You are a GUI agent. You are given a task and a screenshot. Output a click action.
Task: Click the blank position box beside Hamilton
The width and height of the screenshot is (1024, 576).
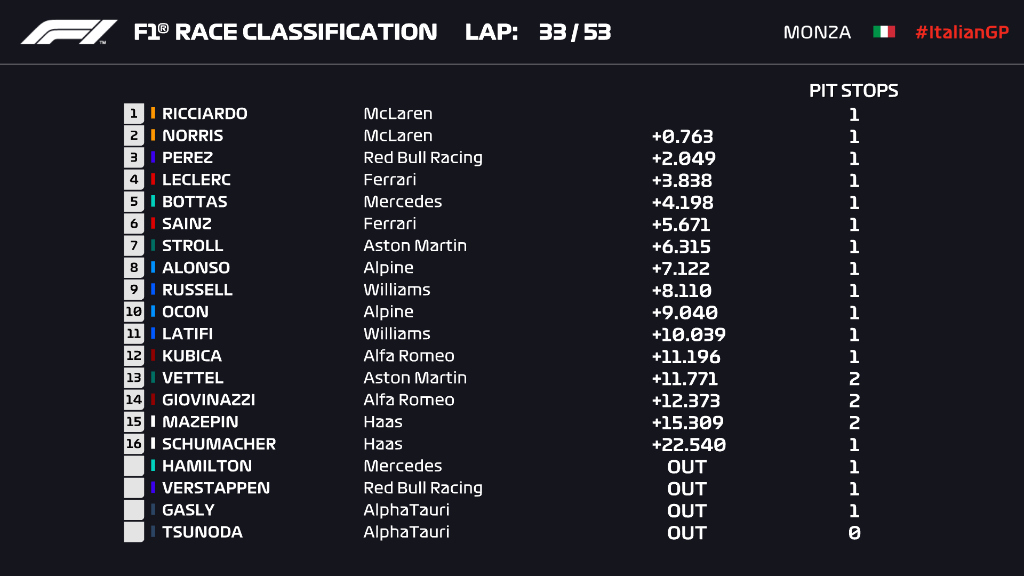[134, 466]
